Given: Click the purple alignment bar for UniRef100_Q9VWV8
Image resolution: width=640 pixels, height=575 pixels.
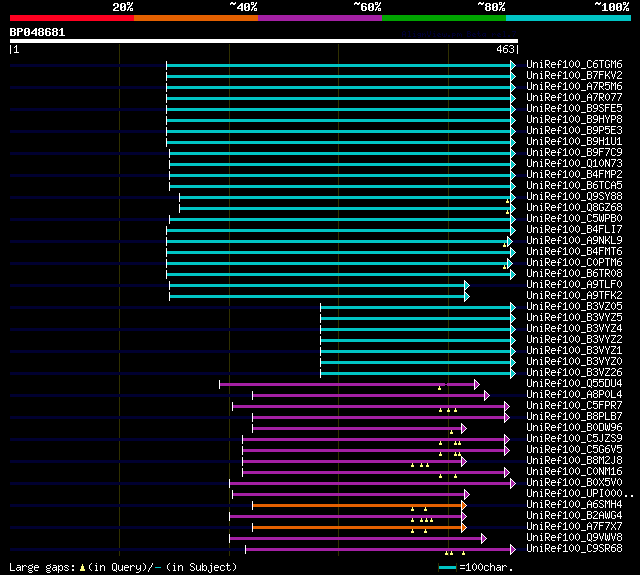Looking at the screenshot, I should pyautogui.click(x=356, y=538).
